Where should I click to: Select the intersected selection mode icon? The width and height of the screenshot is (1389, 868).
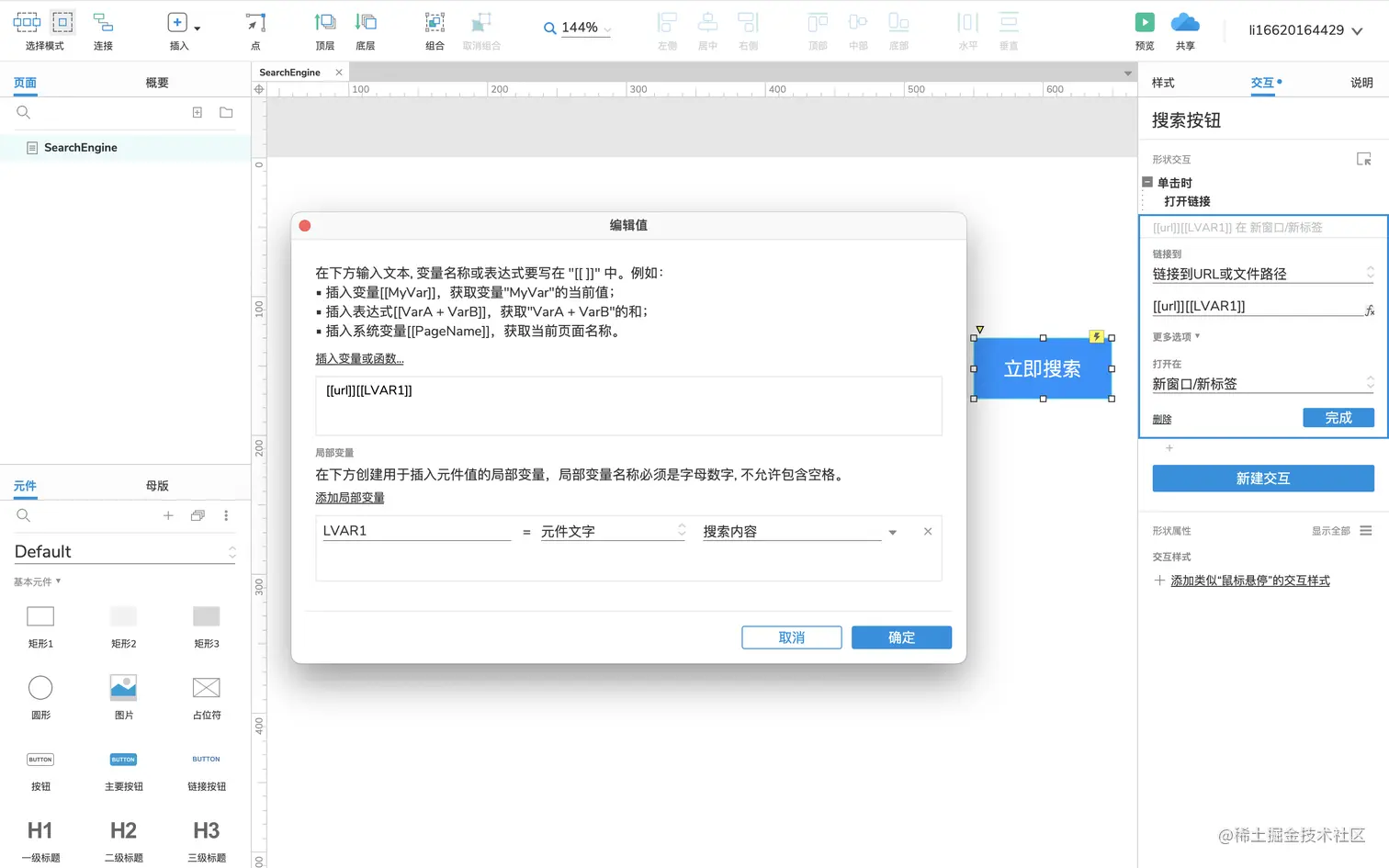(x=27, y=22)
